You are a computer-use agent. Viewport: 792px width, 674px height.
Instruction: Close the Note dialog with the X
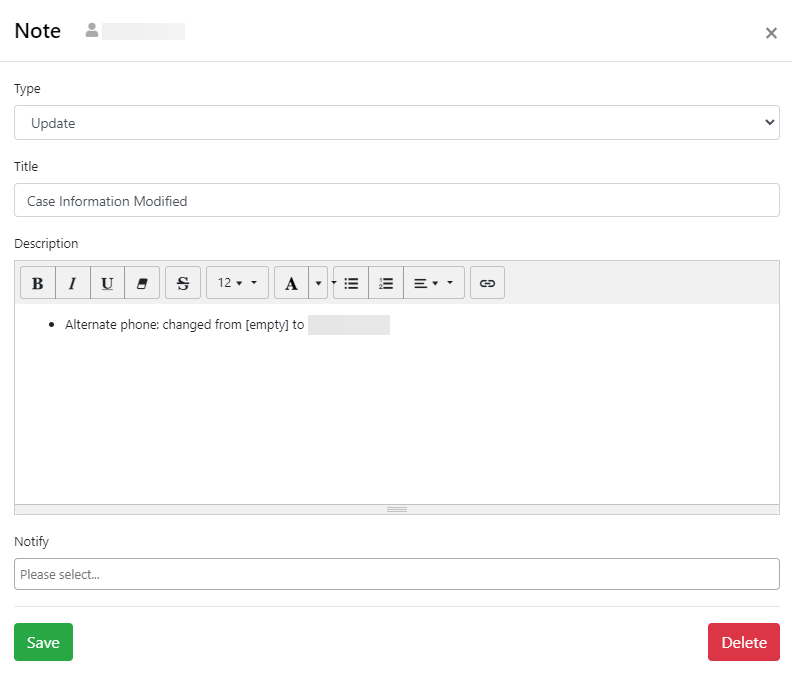(771, 33)
